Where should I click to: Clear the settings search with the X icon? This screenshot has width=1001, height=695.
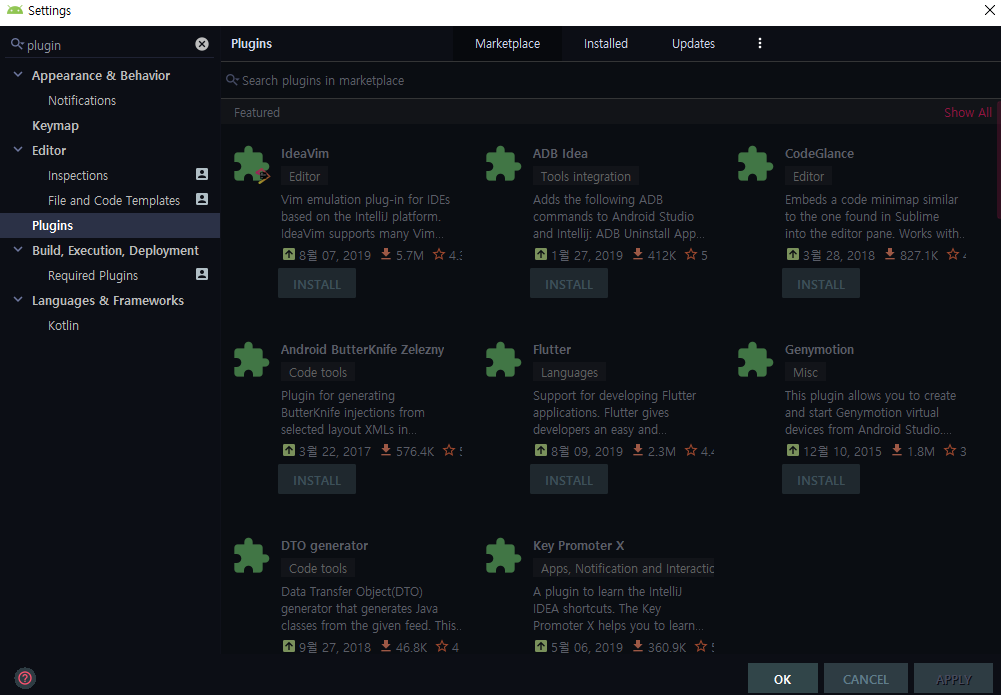[202, 44]
